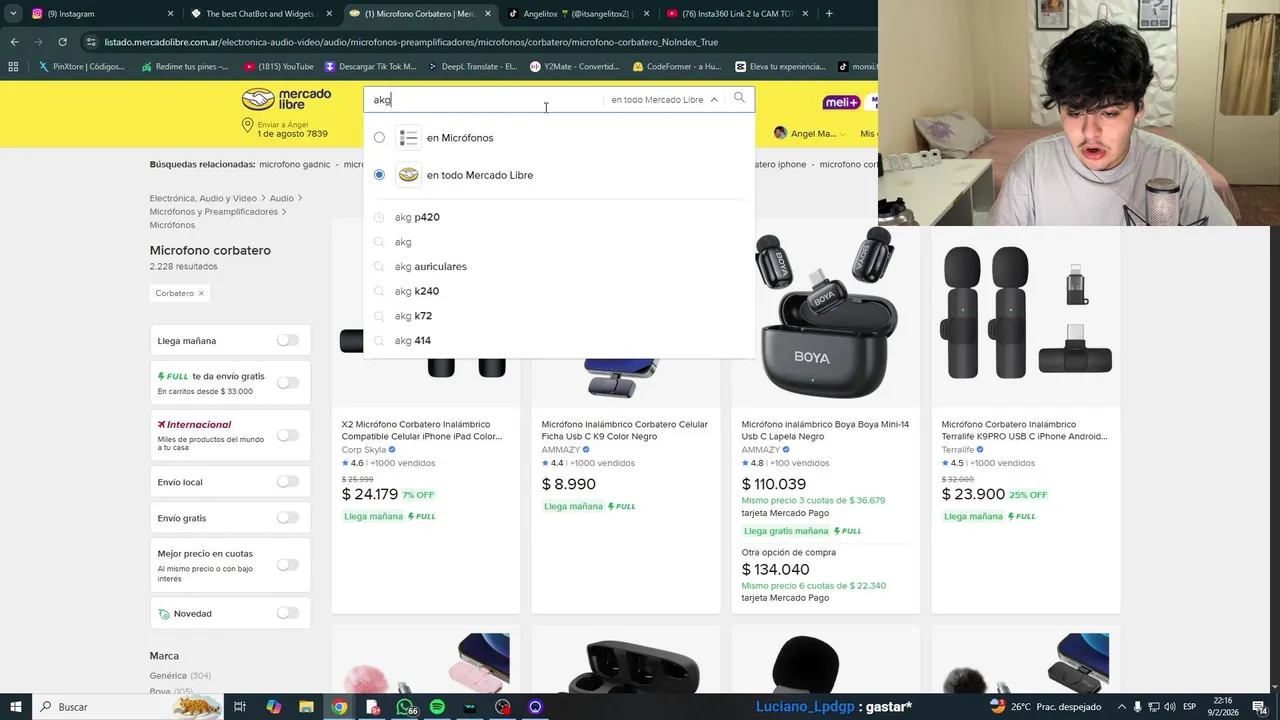
Task: Switch to the Insta360 Link 2 YouTube tab
Action: point(738,14)
